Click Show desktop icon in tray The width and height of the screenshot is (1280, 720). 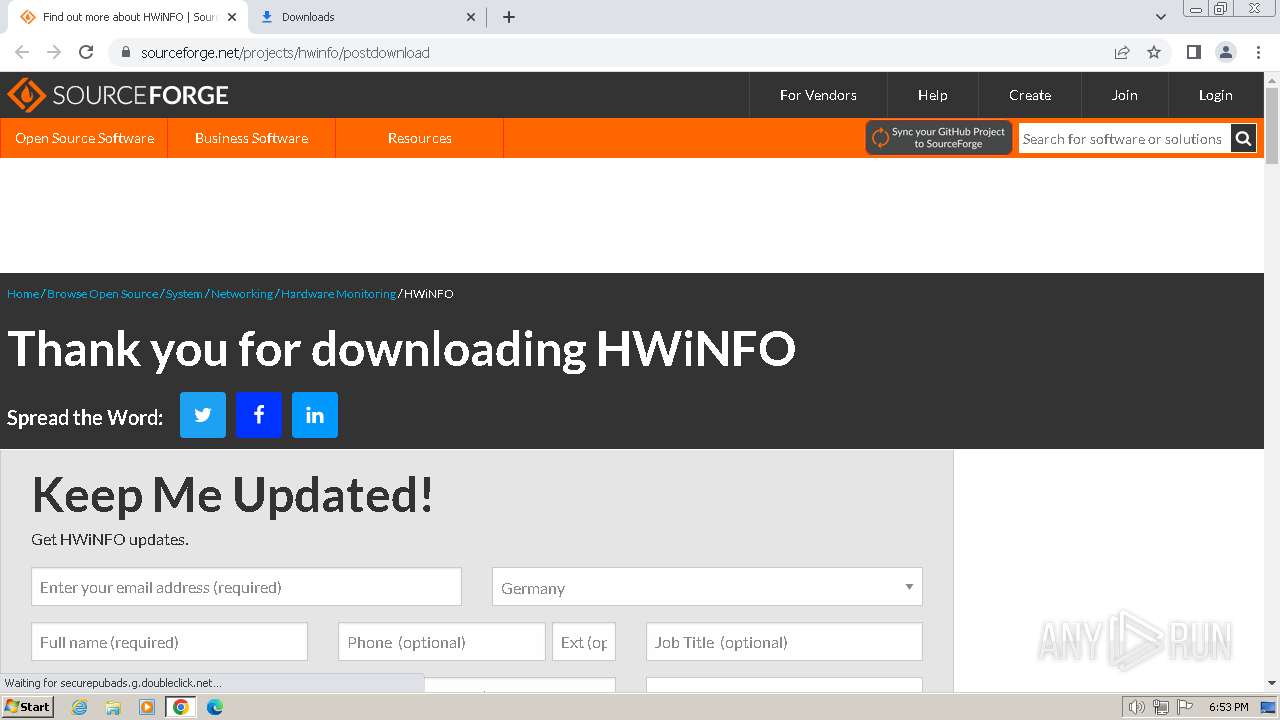click(x=1269, y=707)
